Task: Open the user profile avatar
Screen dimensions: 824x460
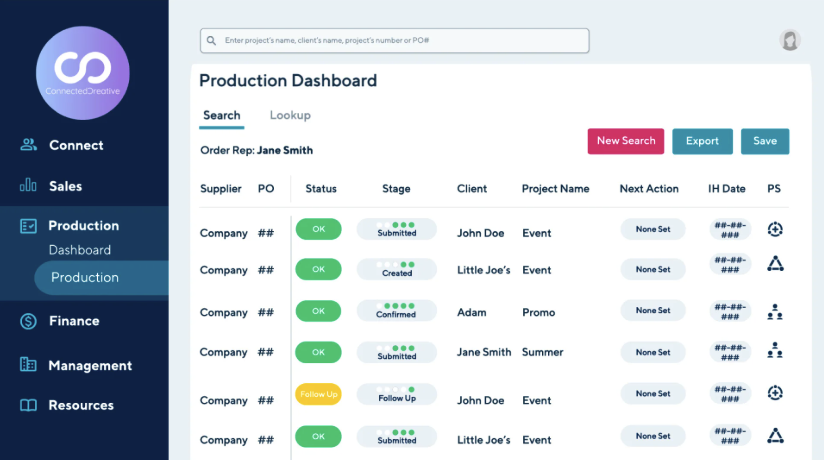Action: click(x=790, y=40)
